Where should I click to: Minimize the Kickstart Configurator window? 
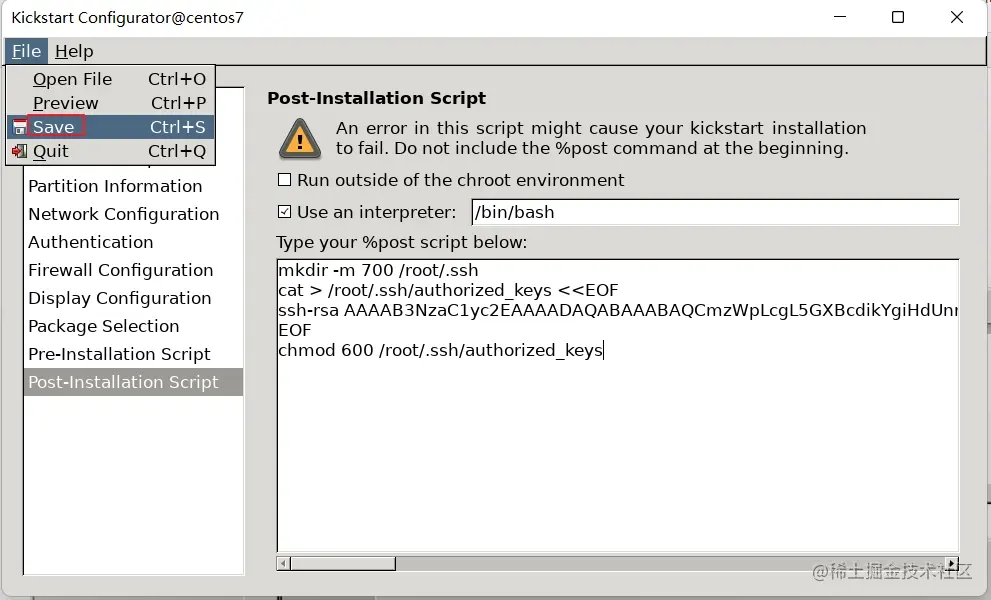coord(840,17)
